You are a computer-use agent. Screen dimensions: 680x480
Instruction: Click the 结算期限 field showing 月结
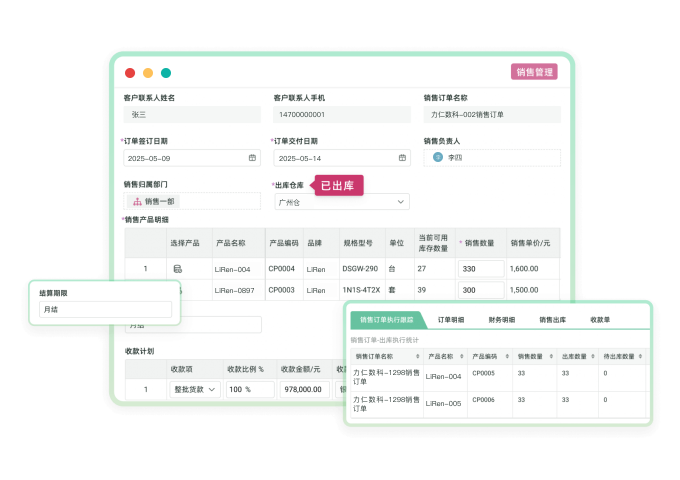[x=105, y=310]
